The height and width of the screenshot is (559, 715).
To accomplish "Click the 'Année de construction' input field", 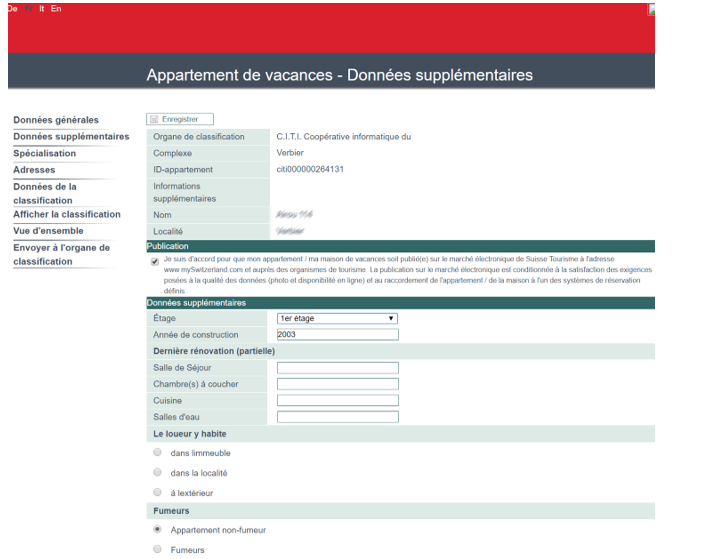I will point(337,334).
